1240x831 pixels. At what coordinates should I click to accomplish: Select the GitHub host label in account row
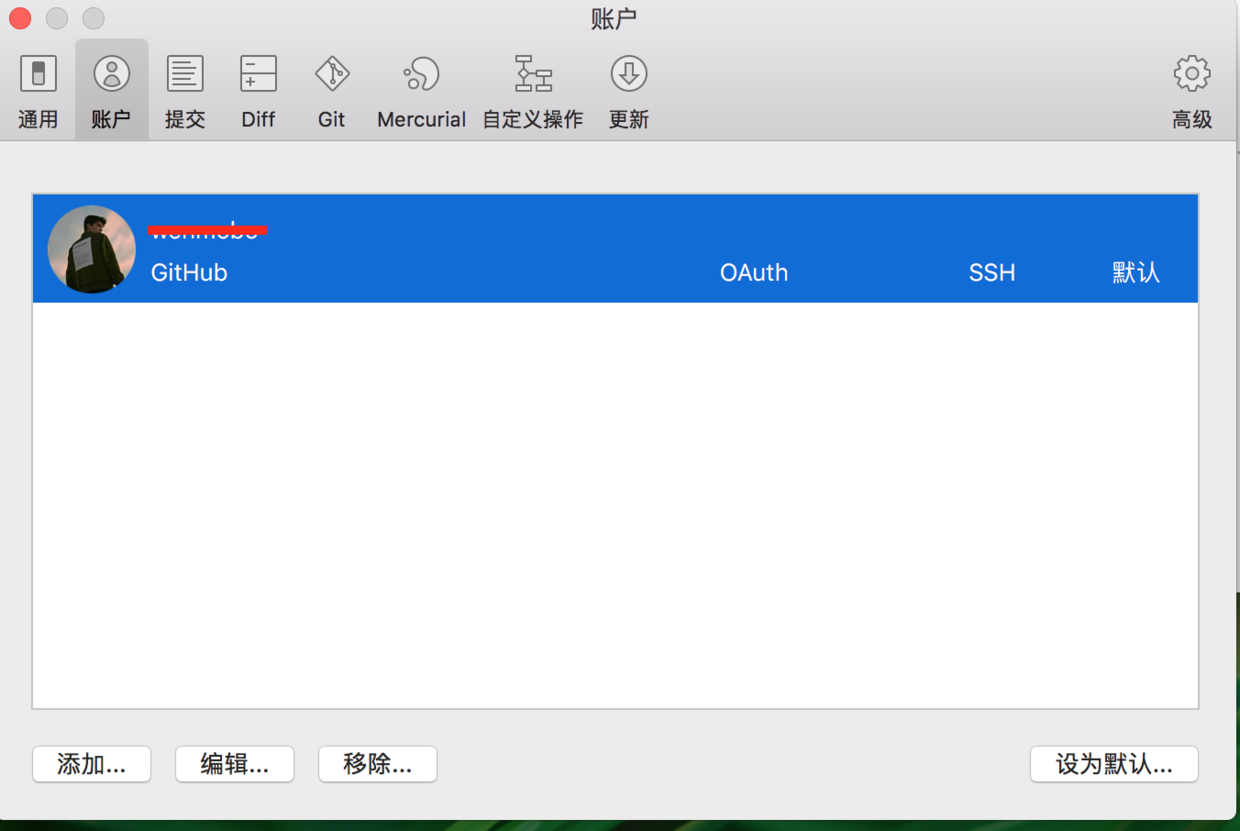pos(189,273)
